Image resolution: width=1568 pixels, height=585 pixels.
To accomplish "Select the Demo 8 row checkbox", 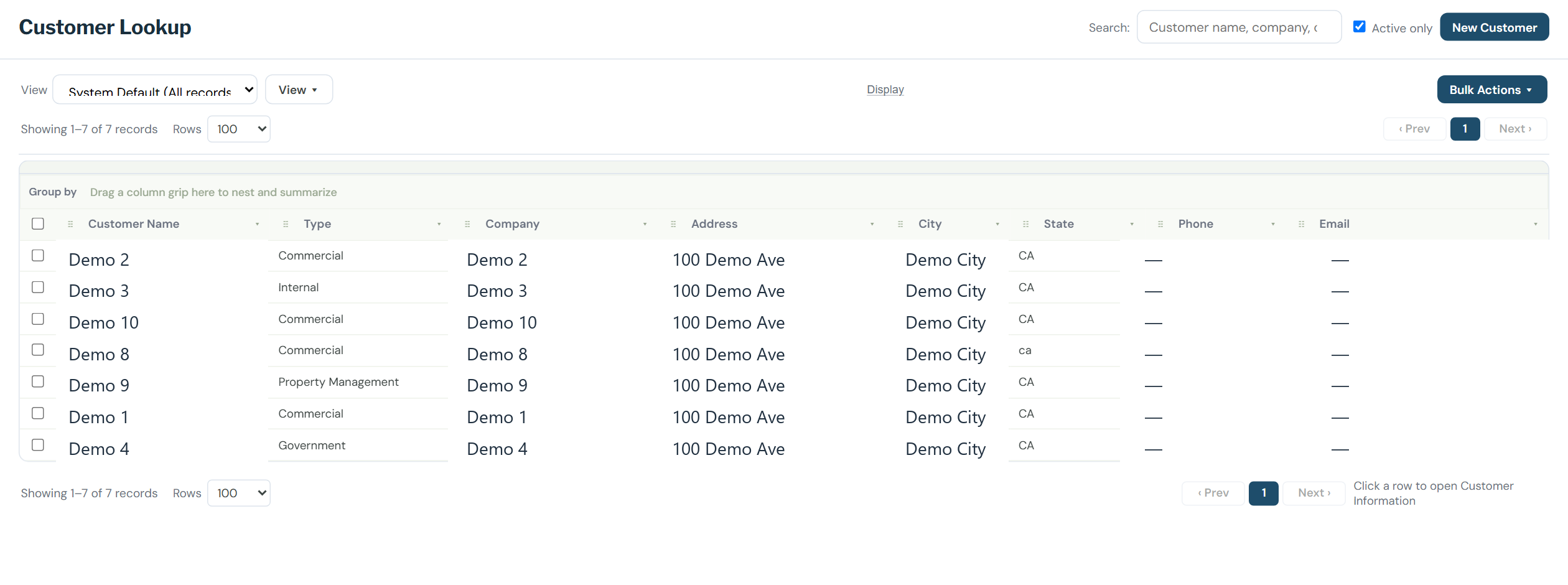I will (38, 350).
